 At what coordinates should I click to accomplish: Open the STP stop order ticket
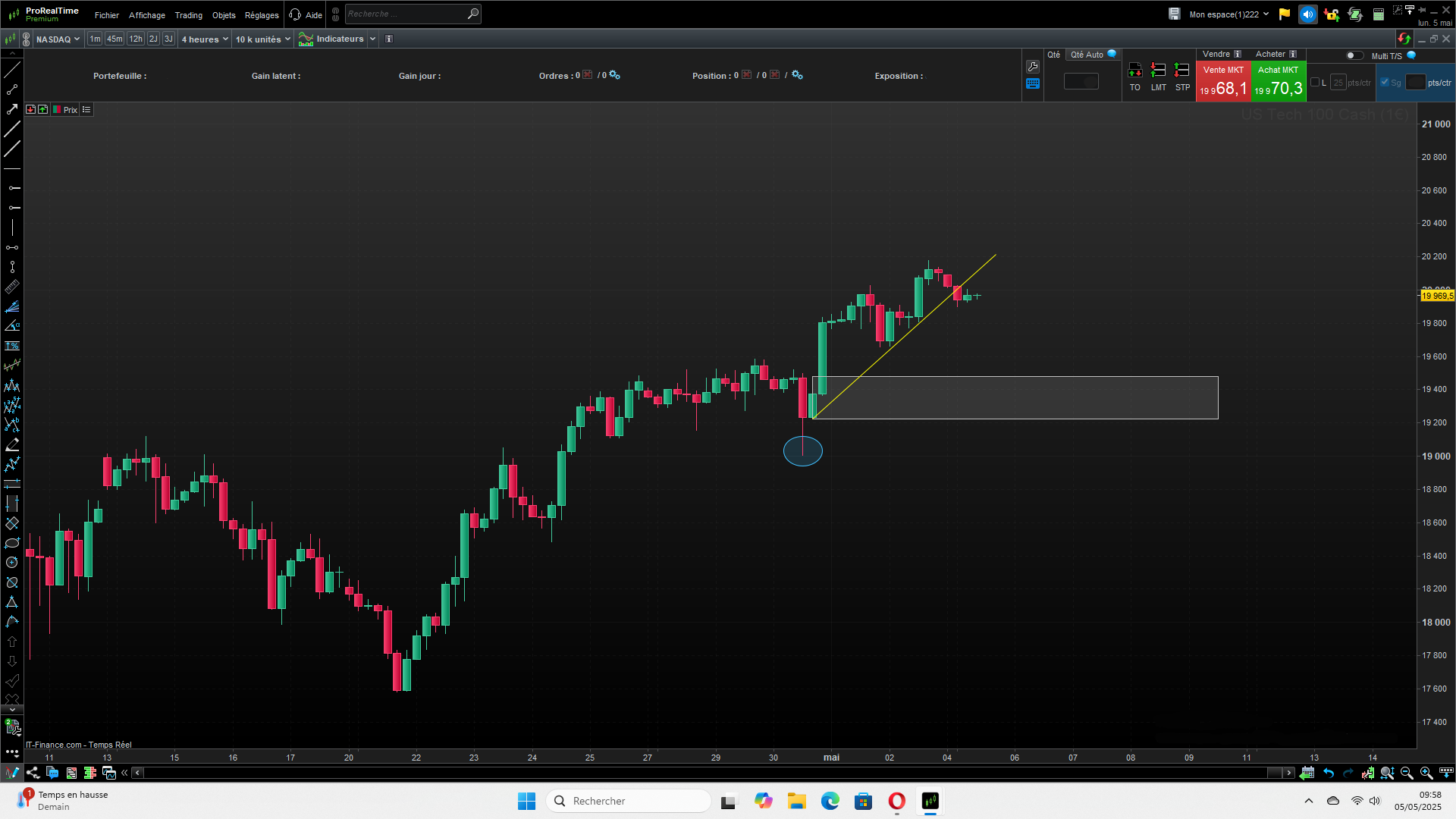1182,77
